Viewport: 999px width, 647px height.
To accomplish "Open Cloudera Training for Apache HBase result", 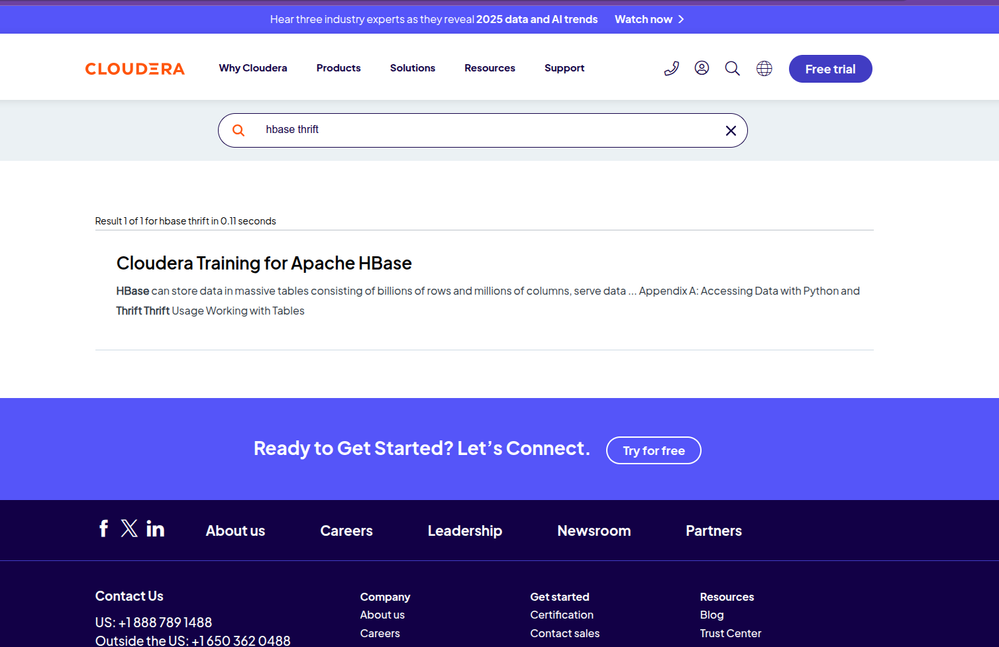I will pos(264,263).
